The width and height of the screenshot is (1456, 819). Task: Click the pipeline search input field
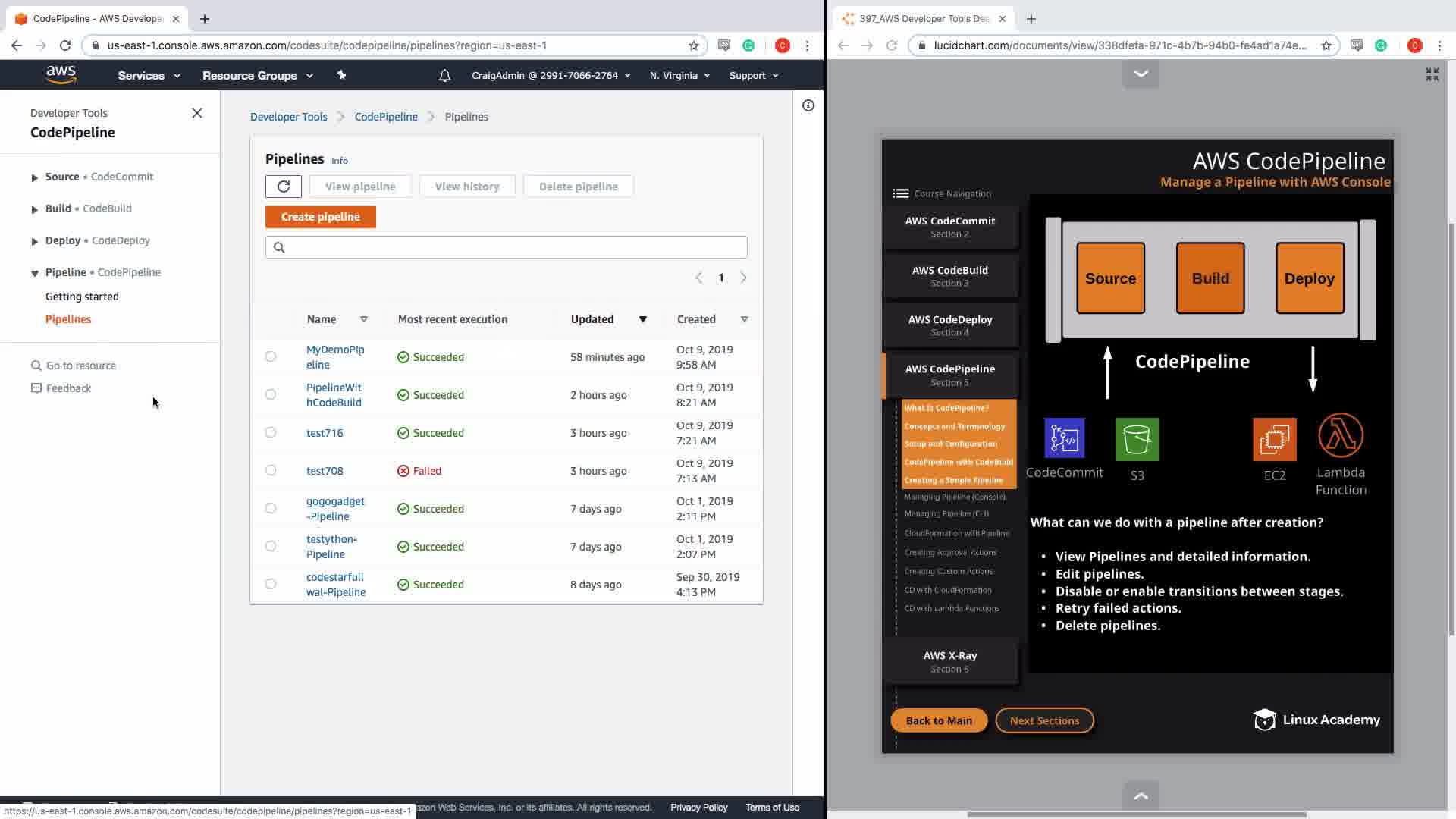pos(507,247)
